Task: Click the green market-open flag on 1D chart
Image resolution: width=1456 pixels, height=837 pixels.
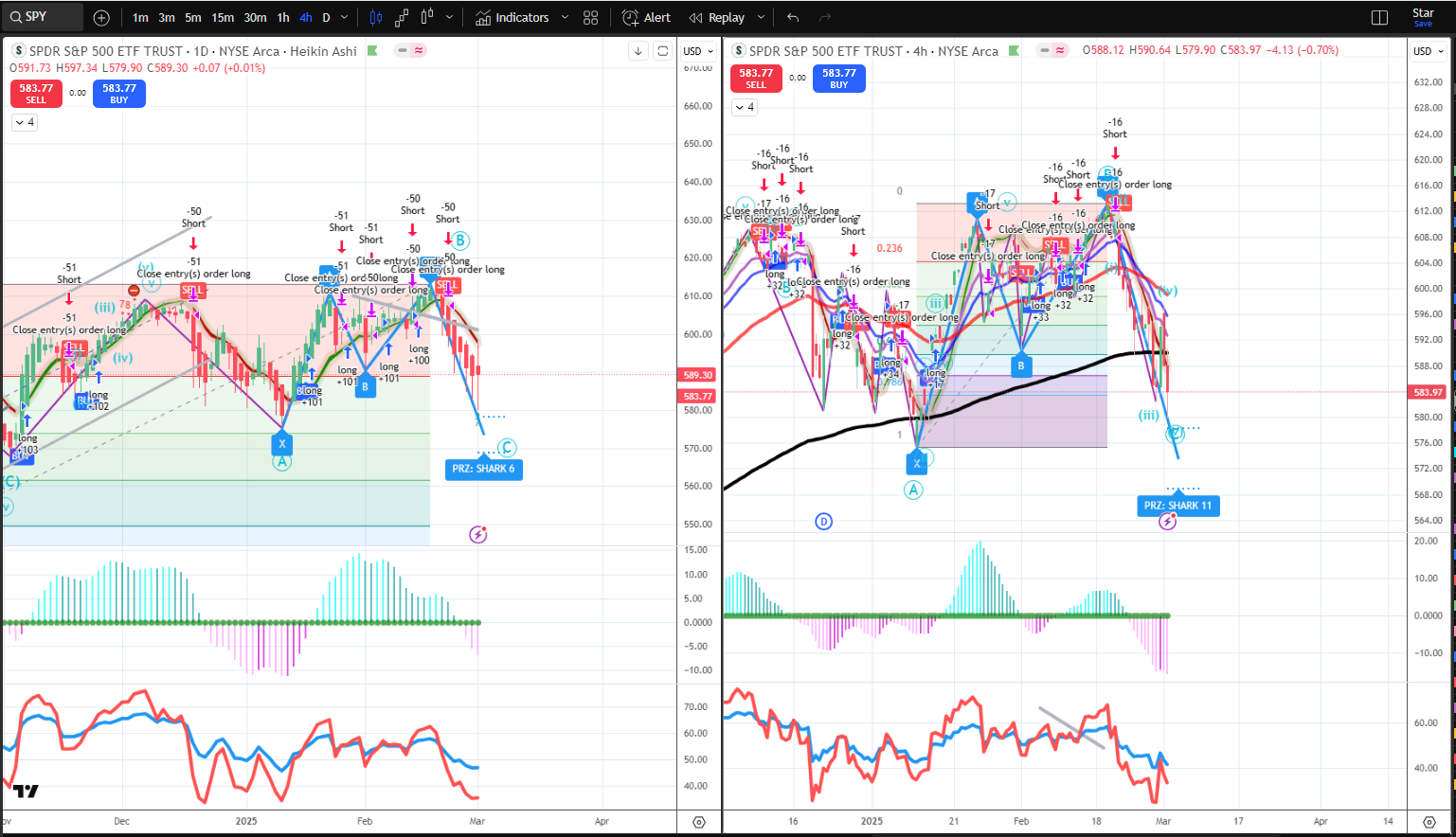Action: coord(372,51)
